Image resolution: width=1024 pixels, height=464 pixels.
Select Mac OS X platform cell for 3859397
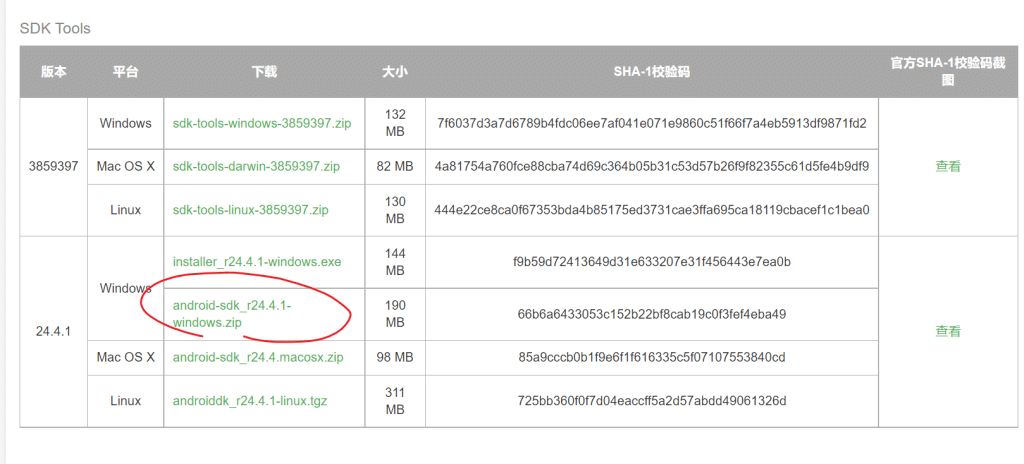coord(125,166)
